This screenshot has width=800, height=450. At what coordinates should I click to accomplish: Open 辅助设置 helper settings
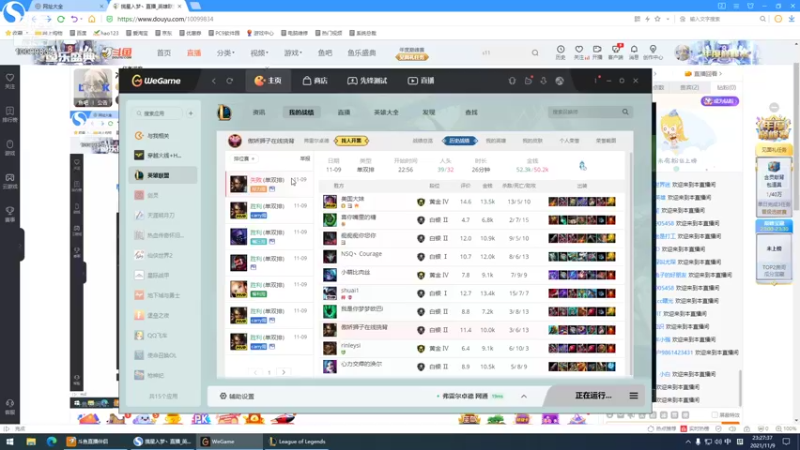point(237,396)
